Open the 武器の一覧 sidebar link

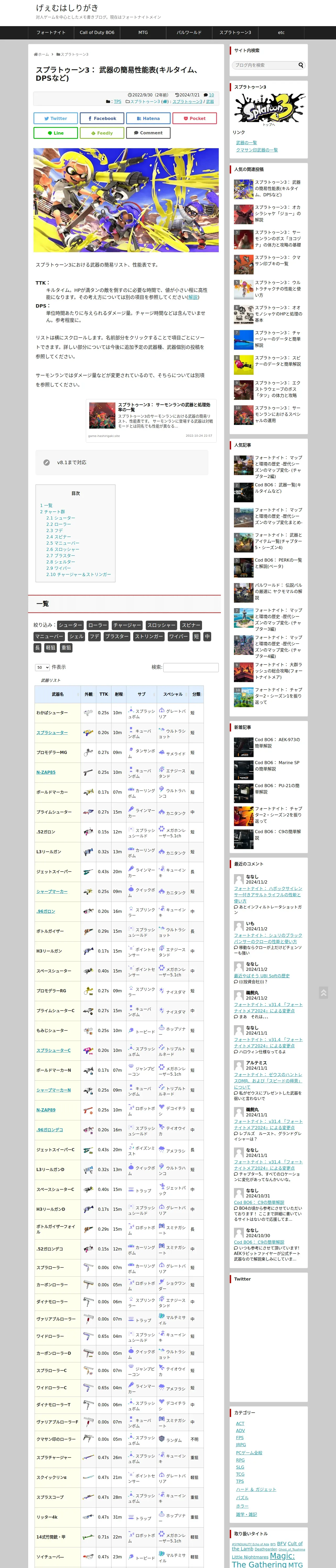246,142
